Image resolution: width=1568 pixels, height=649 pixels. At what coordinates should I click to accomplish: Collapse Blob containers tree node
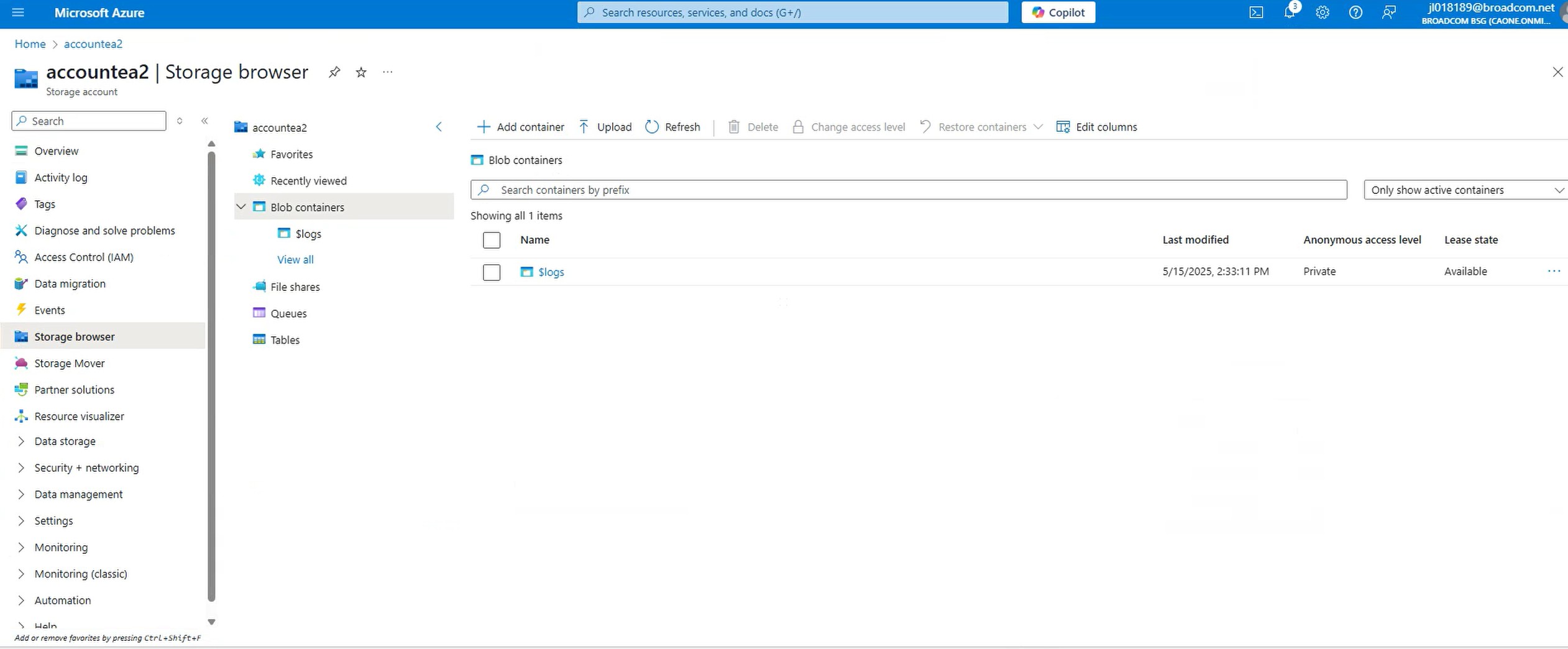[241, 206]
